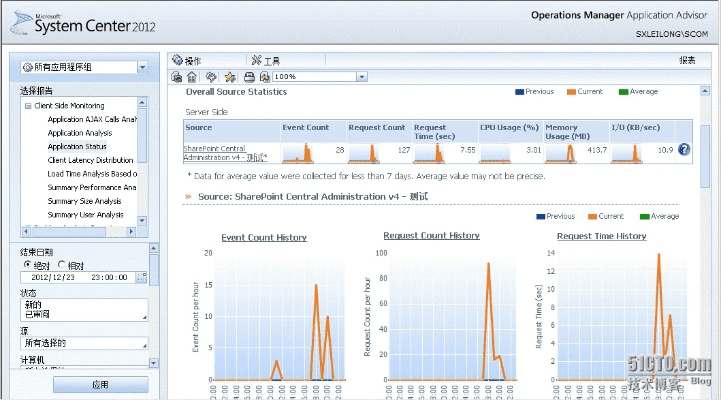Click the end date field showing 2012/12/23

click(55, 276)
